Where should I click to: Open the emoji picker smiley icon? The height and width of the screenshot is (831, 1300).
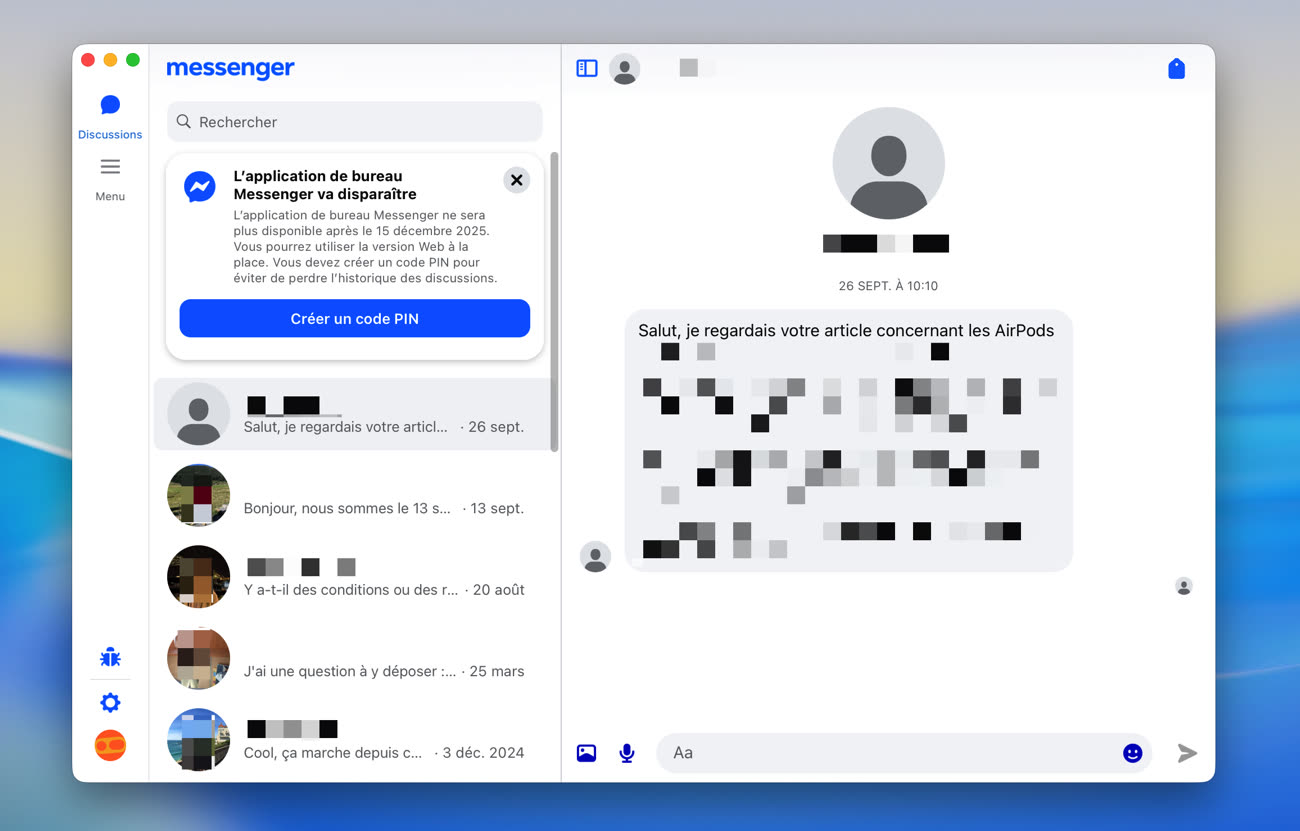coord(1132,753)
